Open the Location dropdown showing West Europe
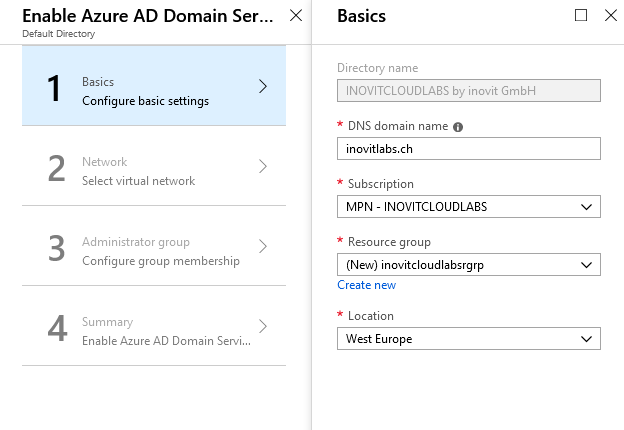 click(x=469, y=339)
